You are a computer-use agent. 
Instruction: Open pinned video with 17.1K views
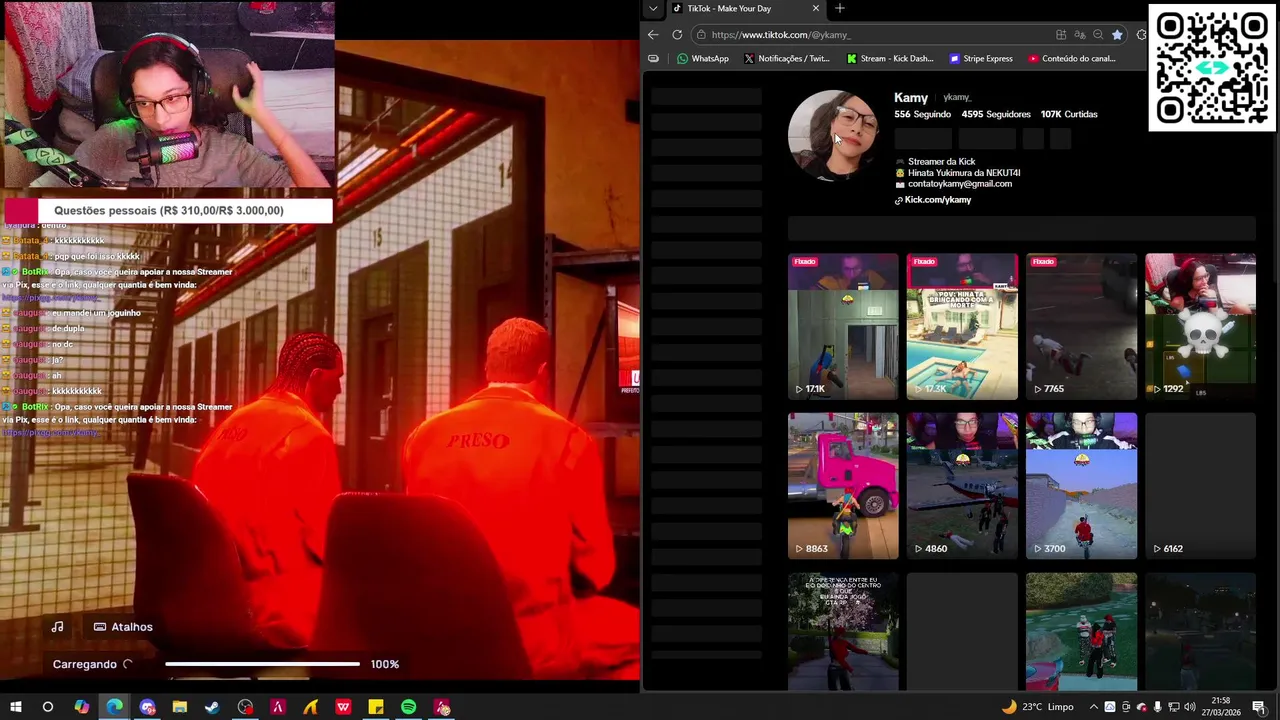coord(843,326)
